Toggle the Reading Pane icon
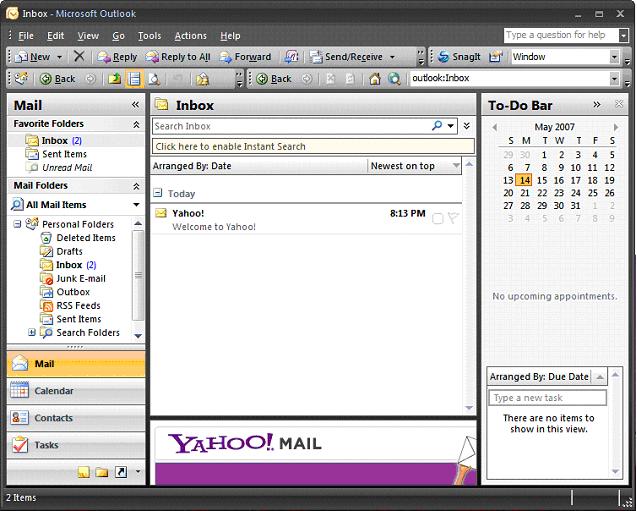The height and width of the screenshot is (511, 637). pos(134,78)
